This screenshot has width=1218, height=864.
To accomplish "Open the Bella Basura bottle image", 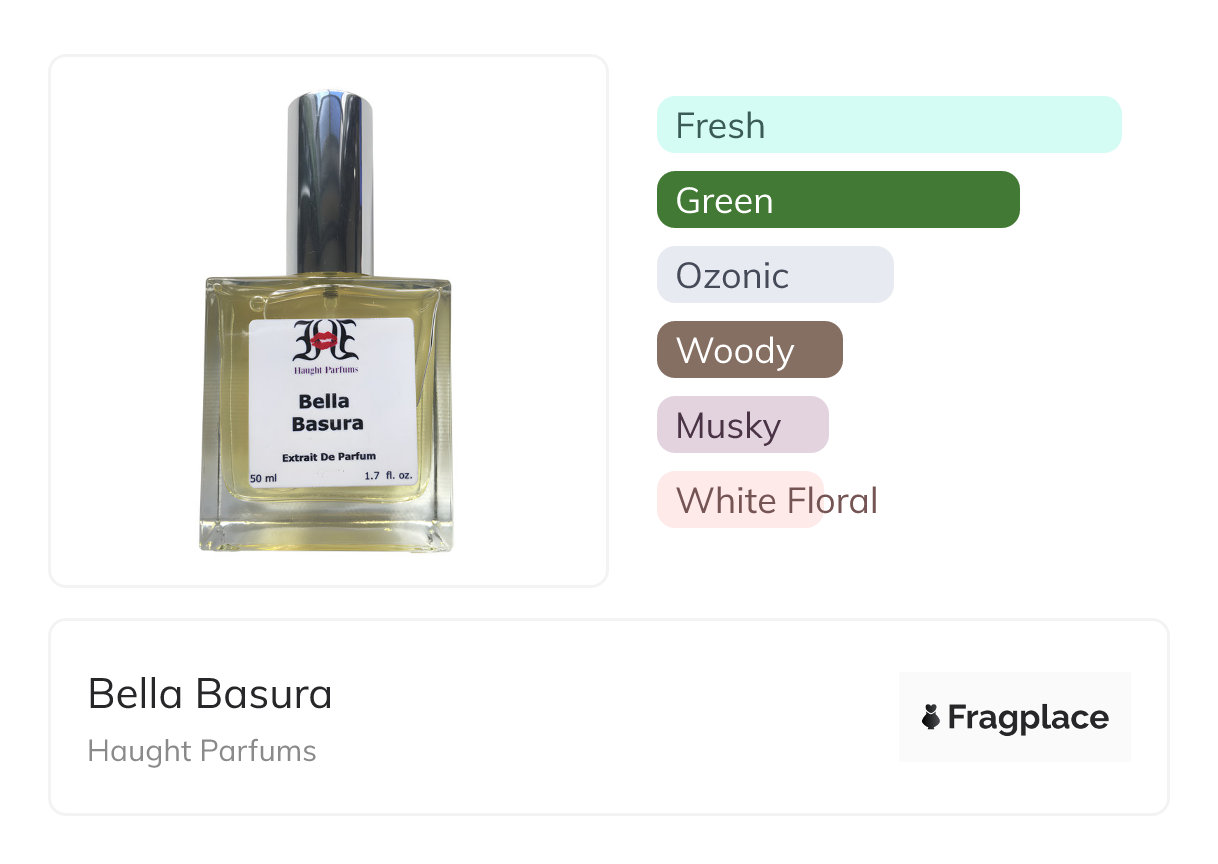I will click(x=327, y=322).
